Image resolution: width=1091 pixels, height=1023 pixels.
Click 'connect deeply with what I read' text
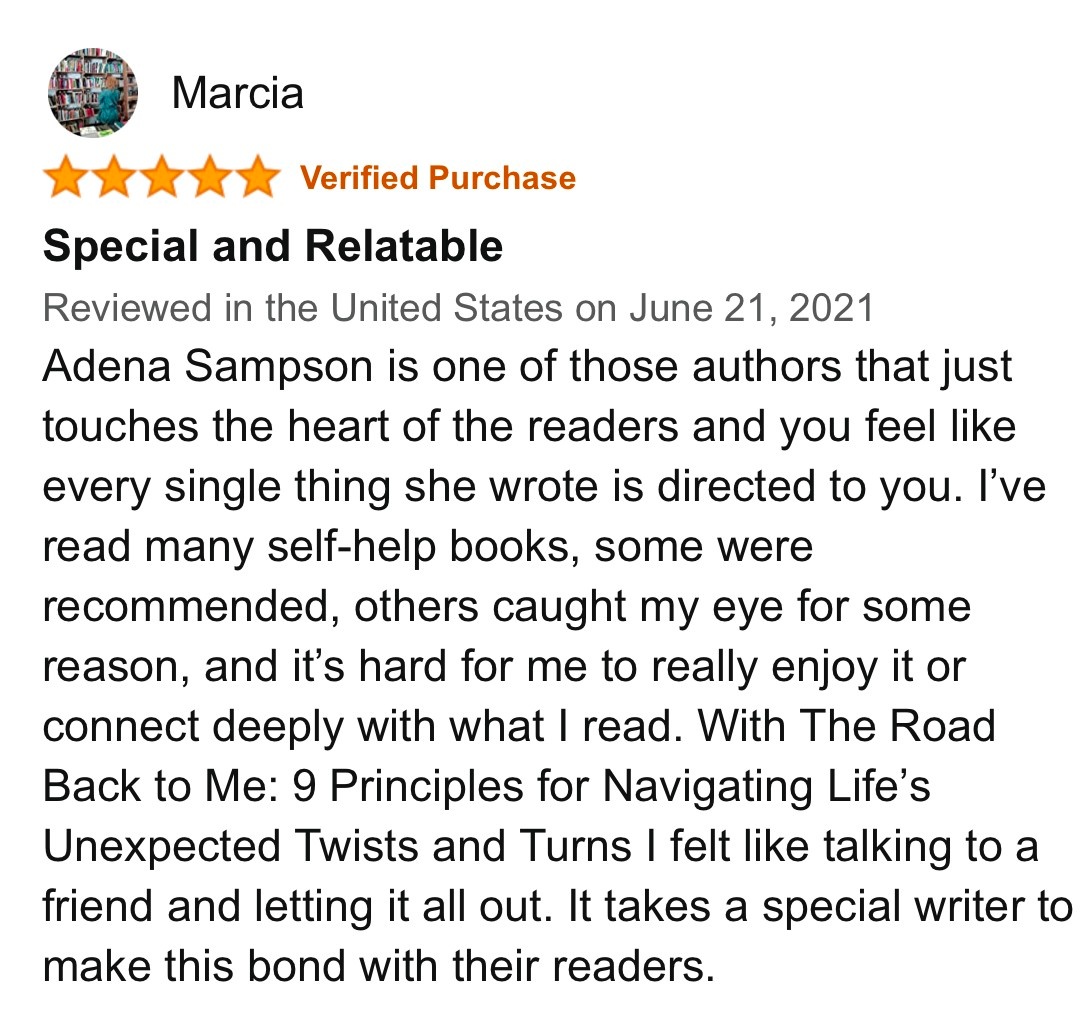(x=362, y=727)
